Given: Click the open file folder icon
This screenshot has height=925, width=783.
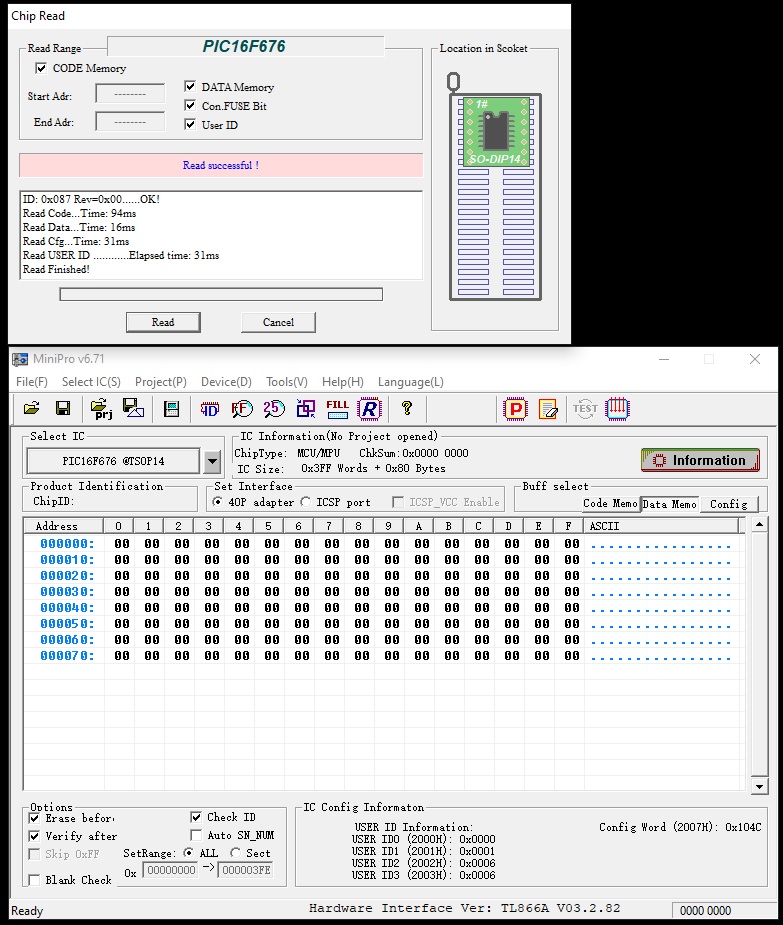Looking at the screenshot, I should pyautogui.click(x=31, y=408).
